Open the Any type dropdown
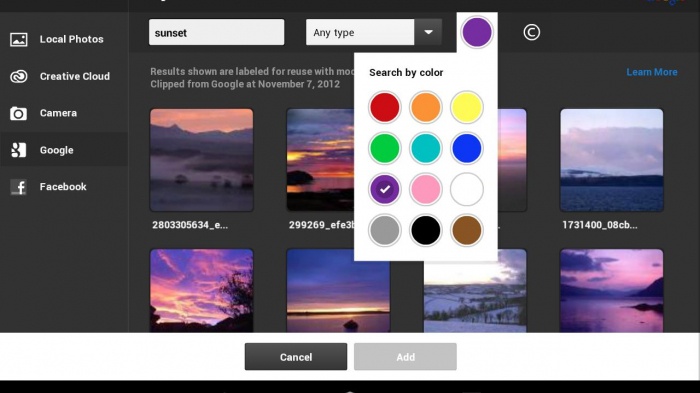Image resolution: width=700 pixels, height=393 pixels. (374, 32)
